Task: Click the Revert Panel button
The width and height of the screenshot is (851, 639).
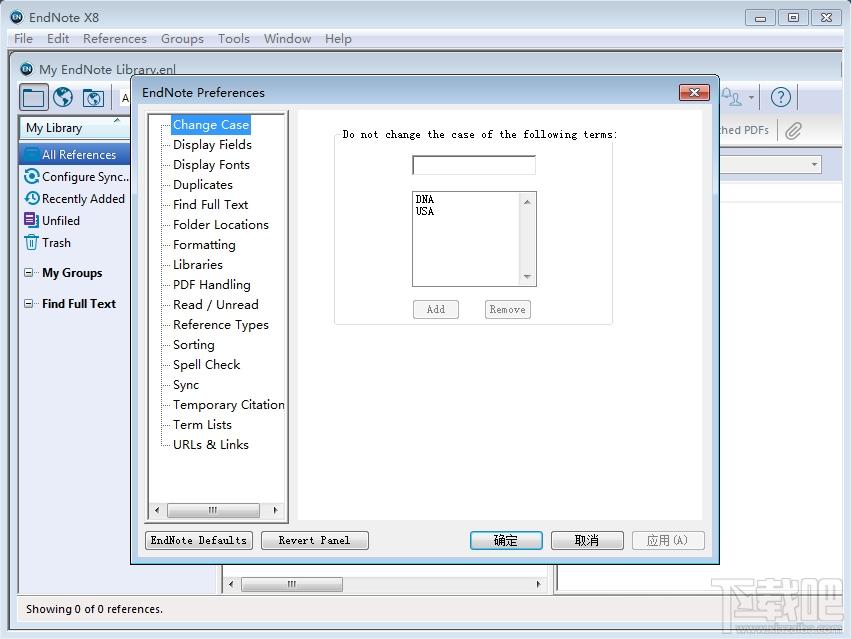Action: coord(315,540)
